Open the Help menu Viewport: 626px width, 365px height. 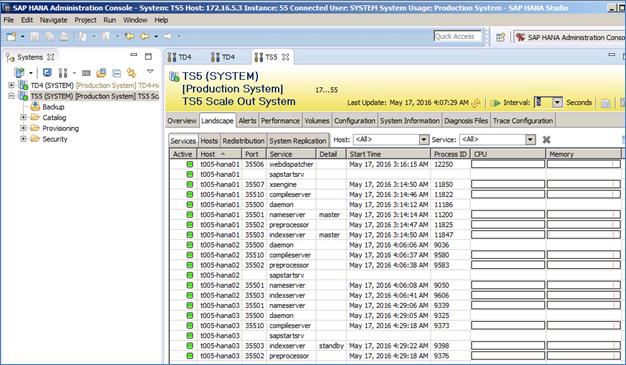[161, 20]
